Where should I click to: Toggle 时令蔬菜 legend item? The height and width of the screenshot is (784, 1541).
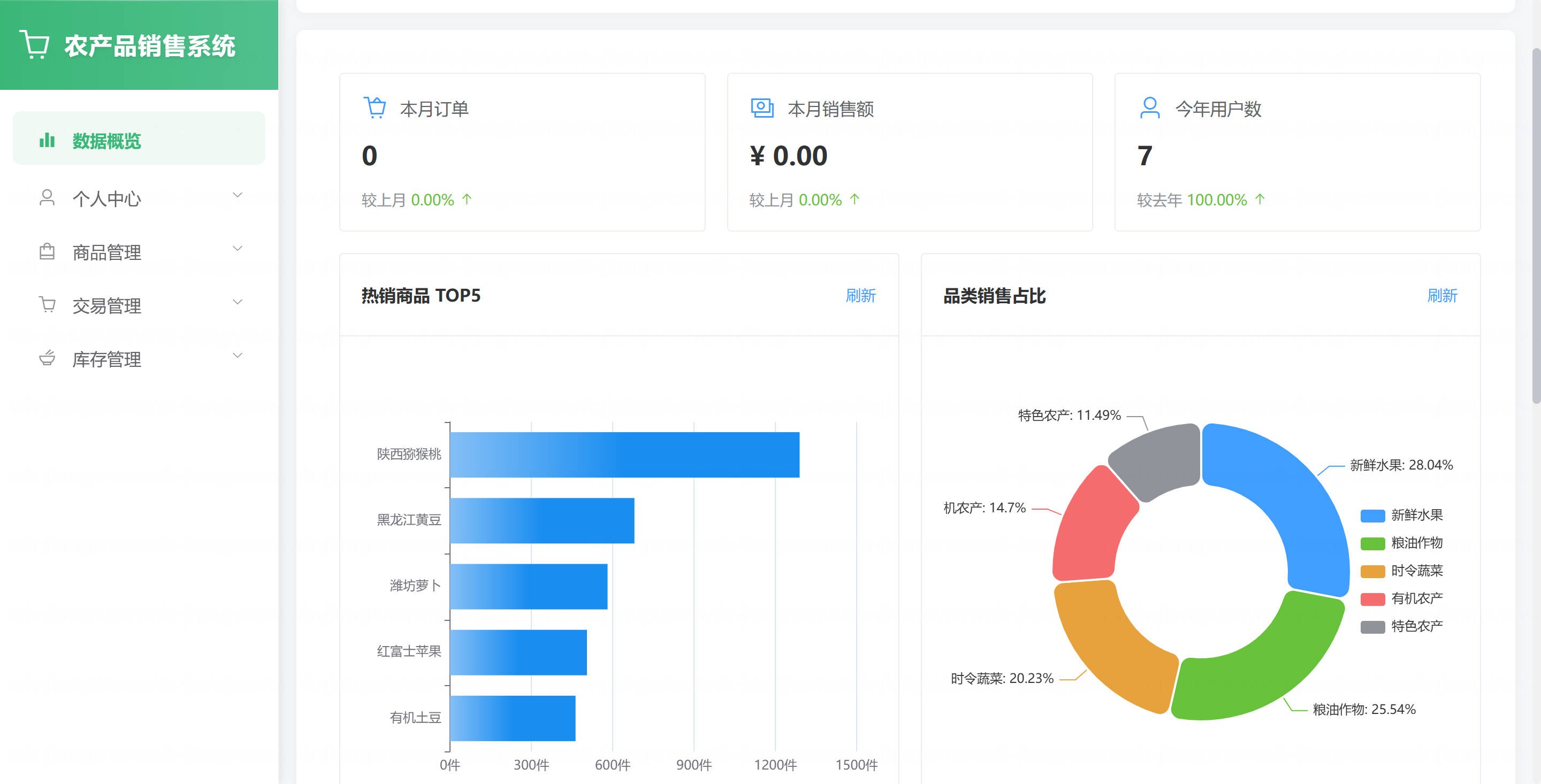[x=1402, y=571]
